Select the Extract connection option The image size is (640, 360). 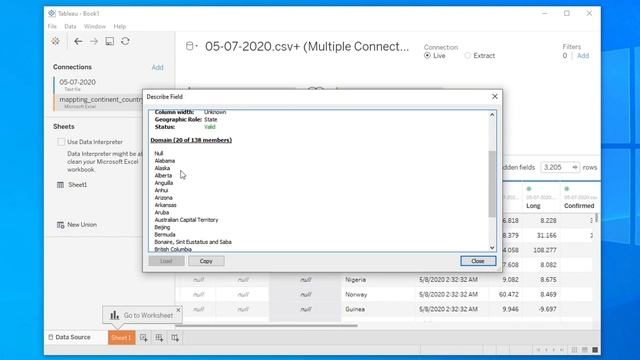coord(468,56)
